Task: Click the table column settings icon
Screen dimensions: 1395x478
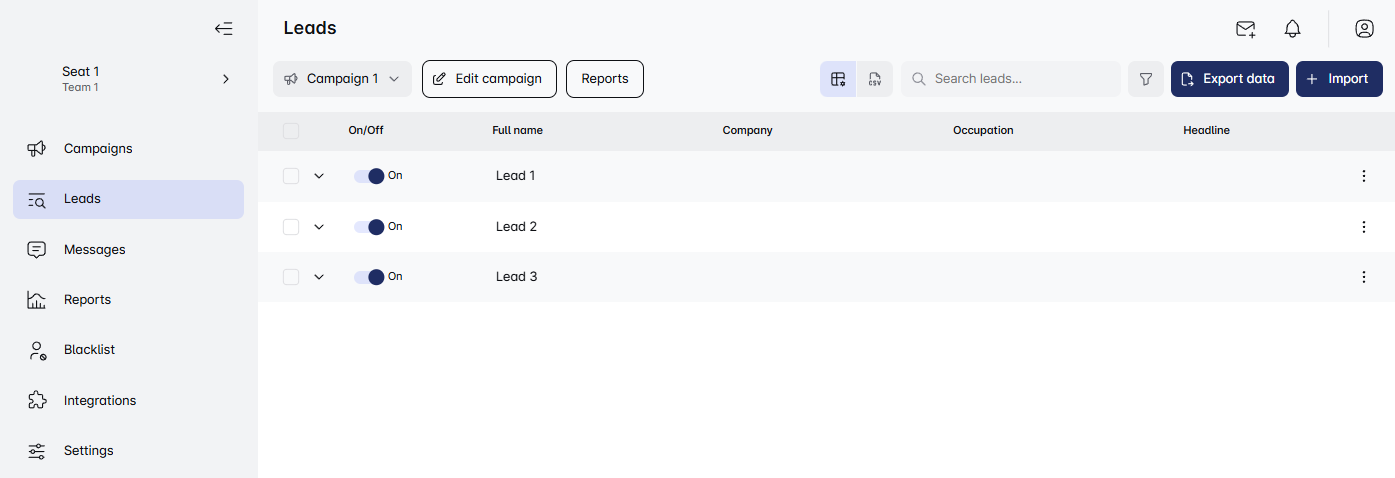Action: click(x=838, y=79)
